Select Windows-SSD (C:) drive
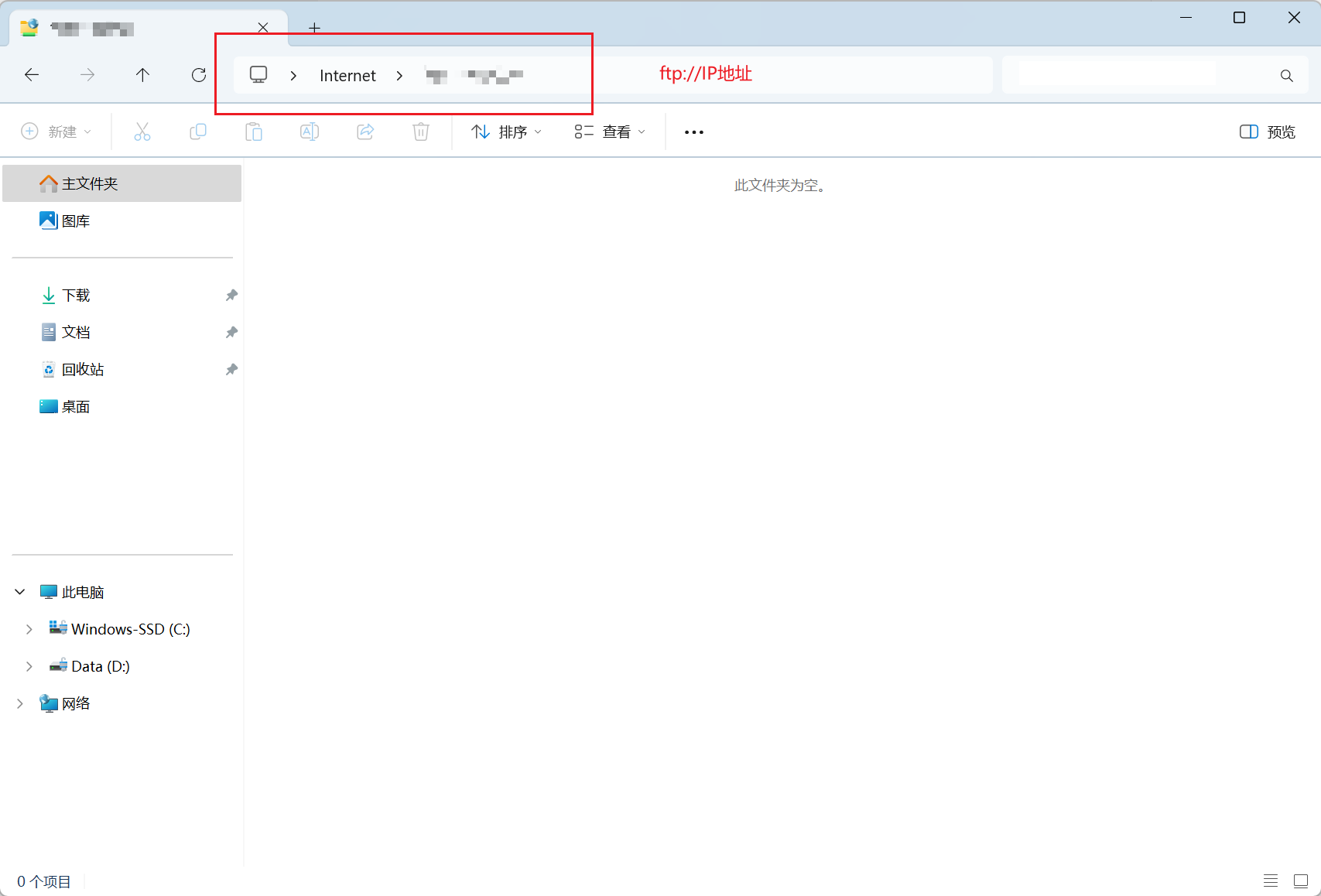 [130, 629]
